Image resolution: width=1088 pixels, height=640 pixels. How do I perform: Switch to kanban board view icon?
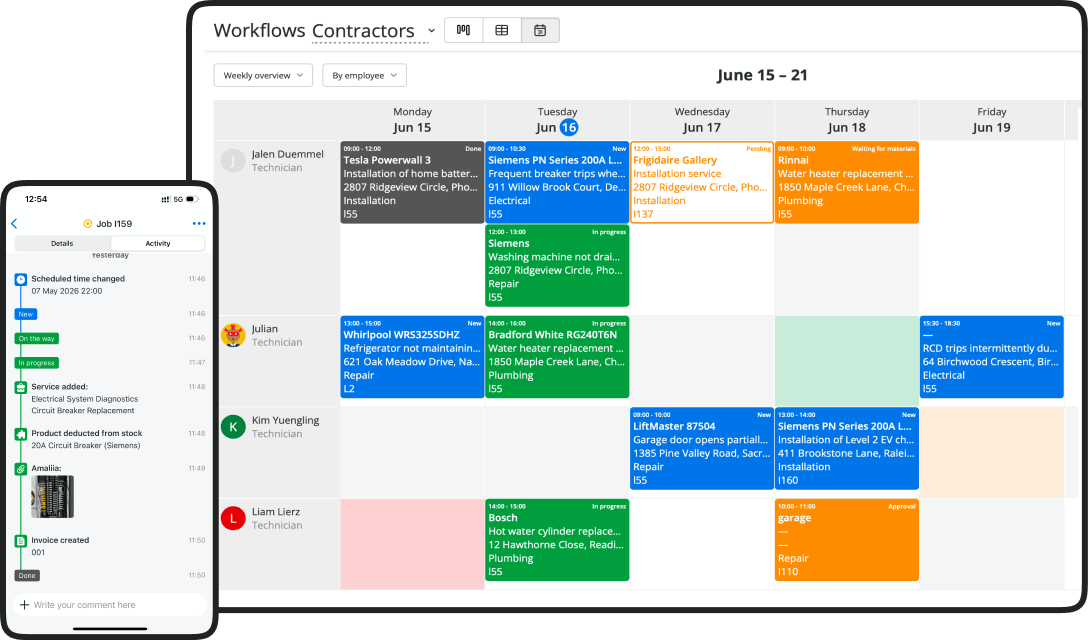463,30
